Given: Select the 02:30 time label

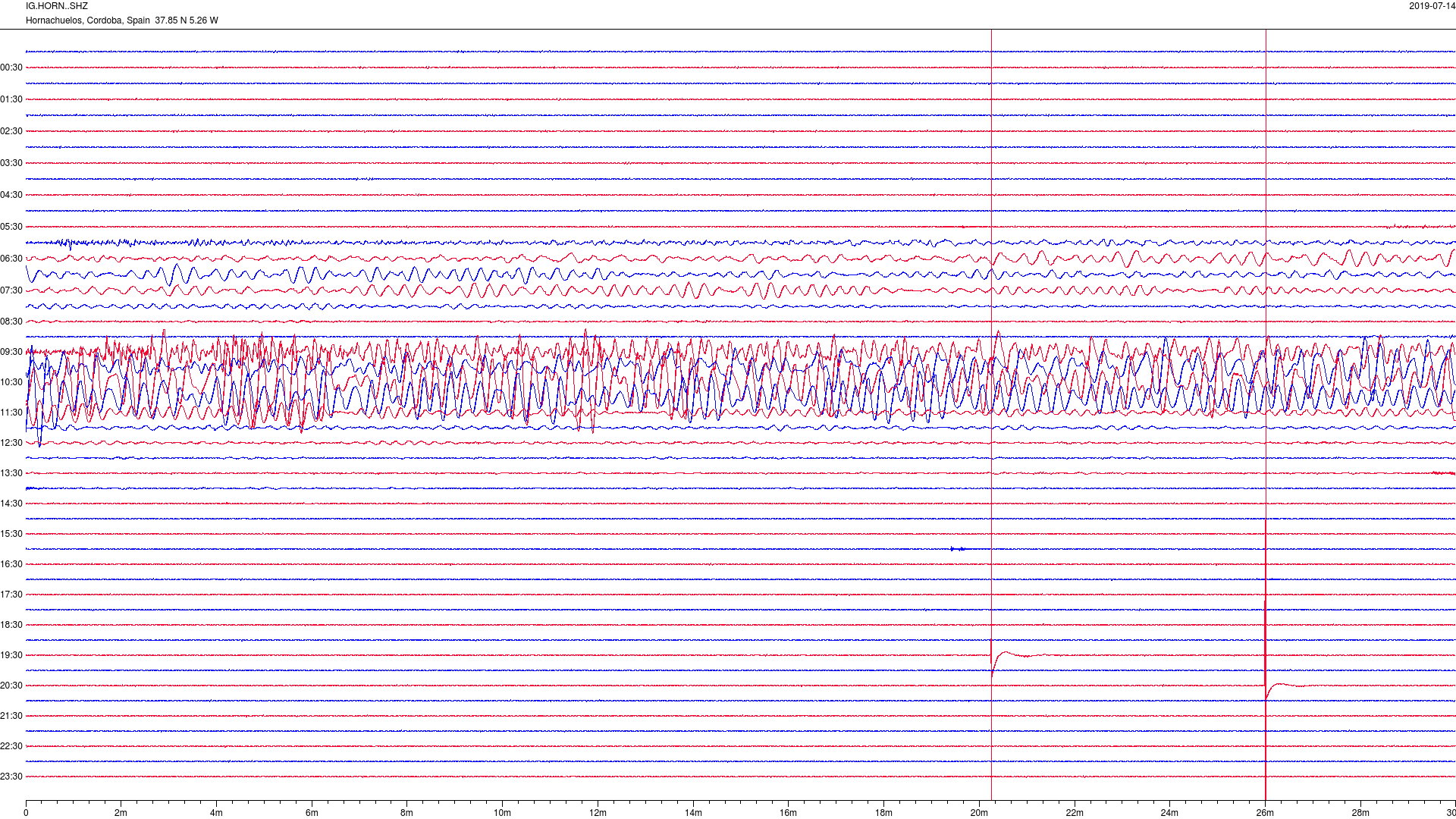Looking at the screenshot, I should 11,131.
